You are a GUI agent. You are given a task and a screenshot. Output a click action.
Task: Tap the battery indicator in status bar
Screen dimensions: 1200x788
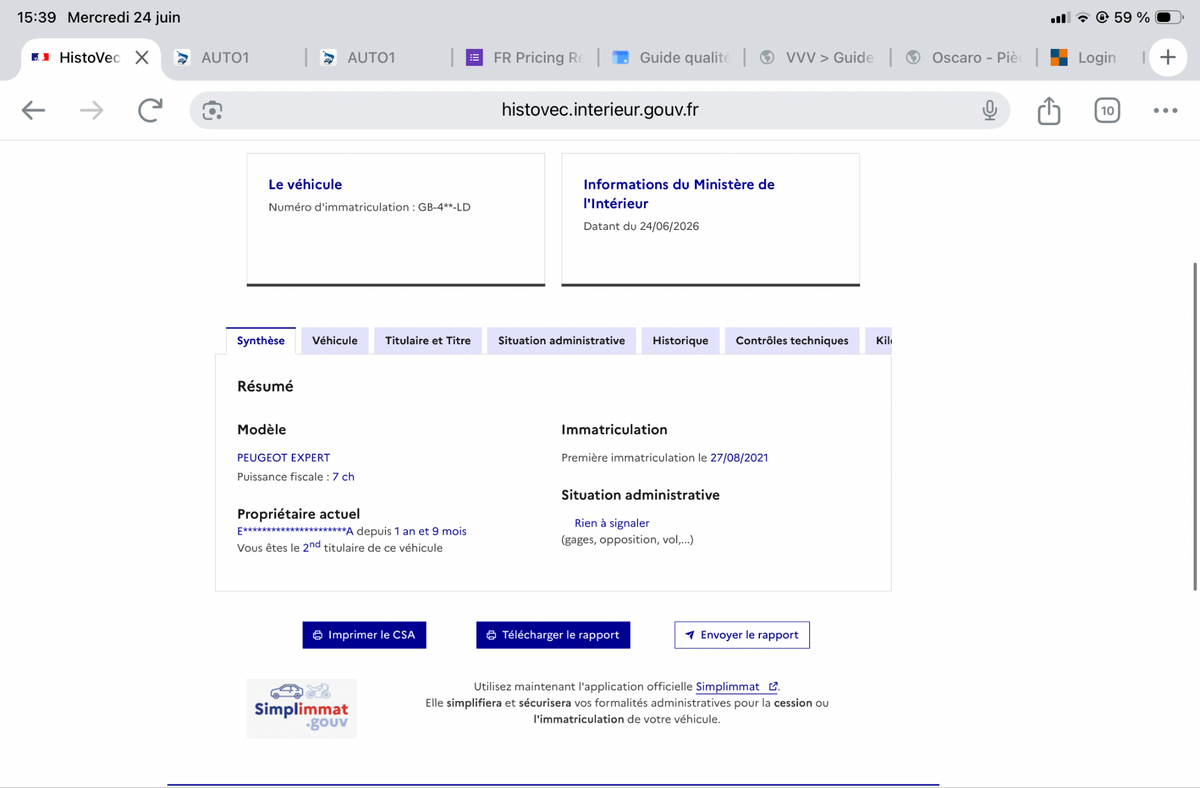click(1169, 18)
